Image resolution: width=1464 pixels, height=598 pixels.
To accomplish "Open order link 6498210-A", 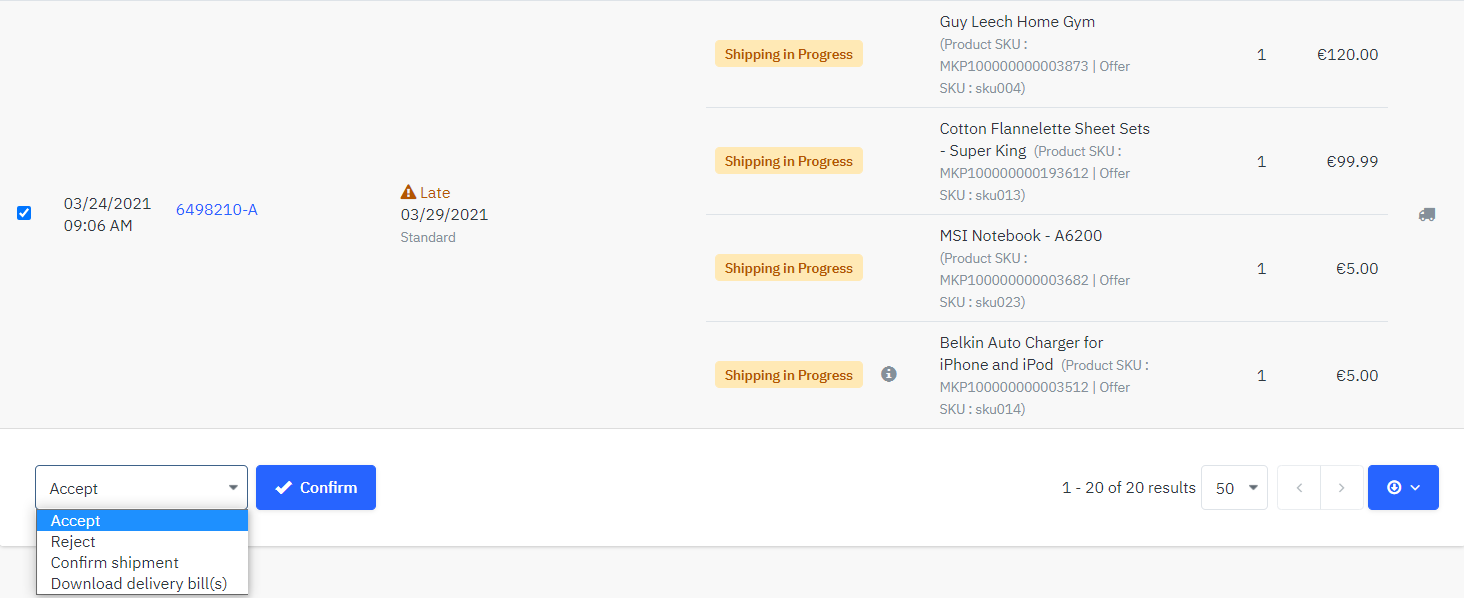I will coord(217,209).
